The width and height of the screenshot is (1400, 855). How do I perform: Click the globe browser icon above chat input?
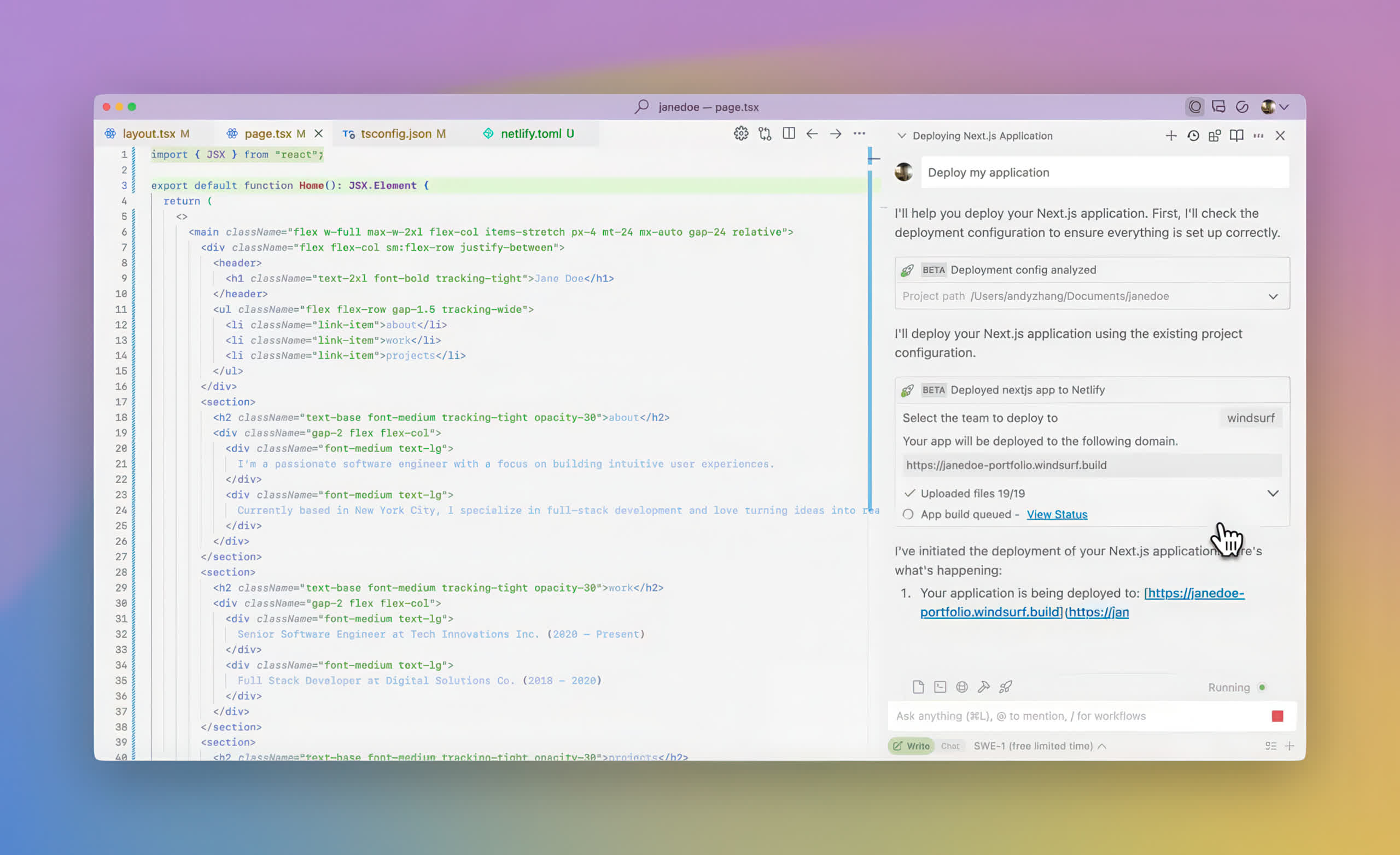tap(961, 687)
